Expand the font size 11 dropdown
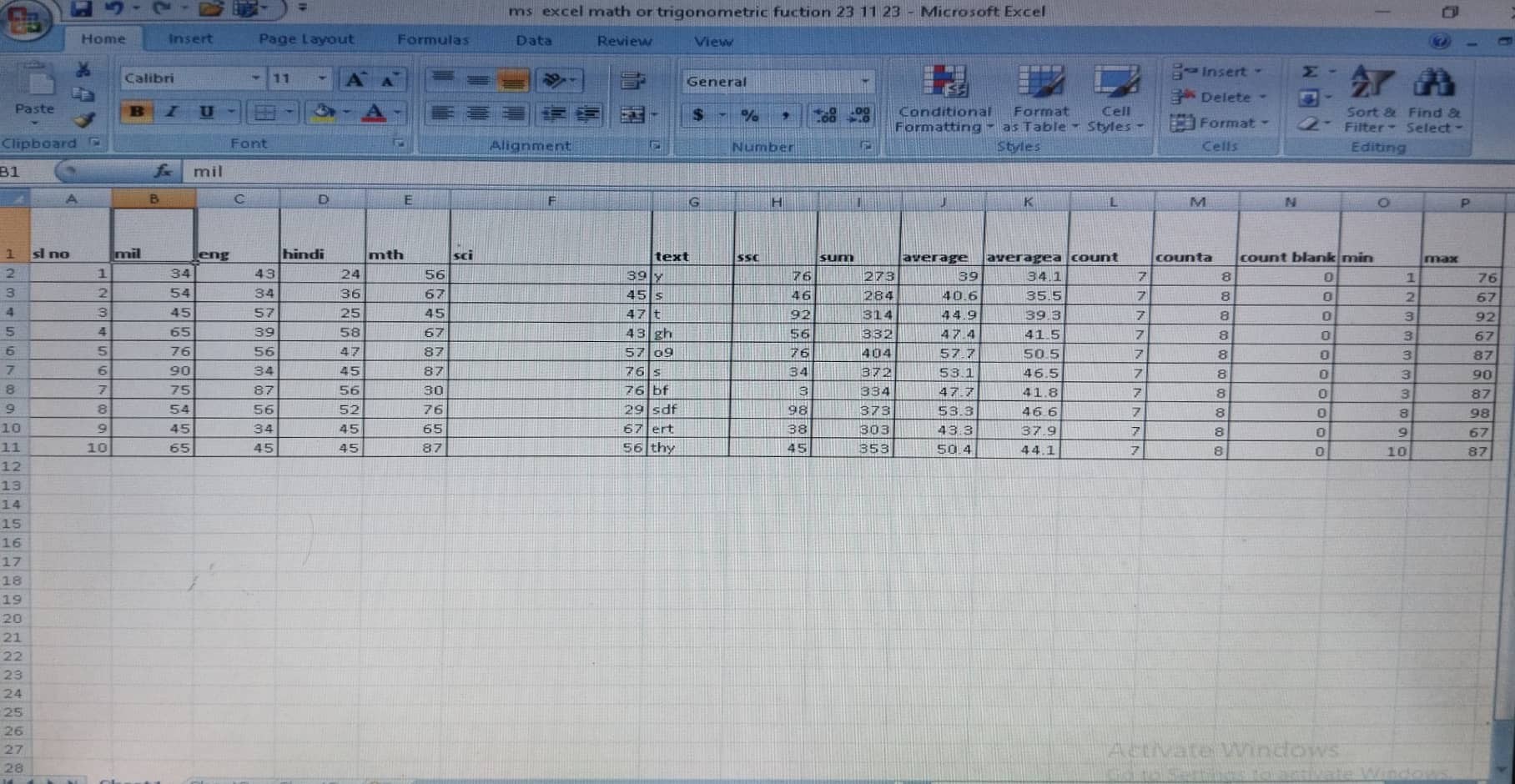 [322, 78]
